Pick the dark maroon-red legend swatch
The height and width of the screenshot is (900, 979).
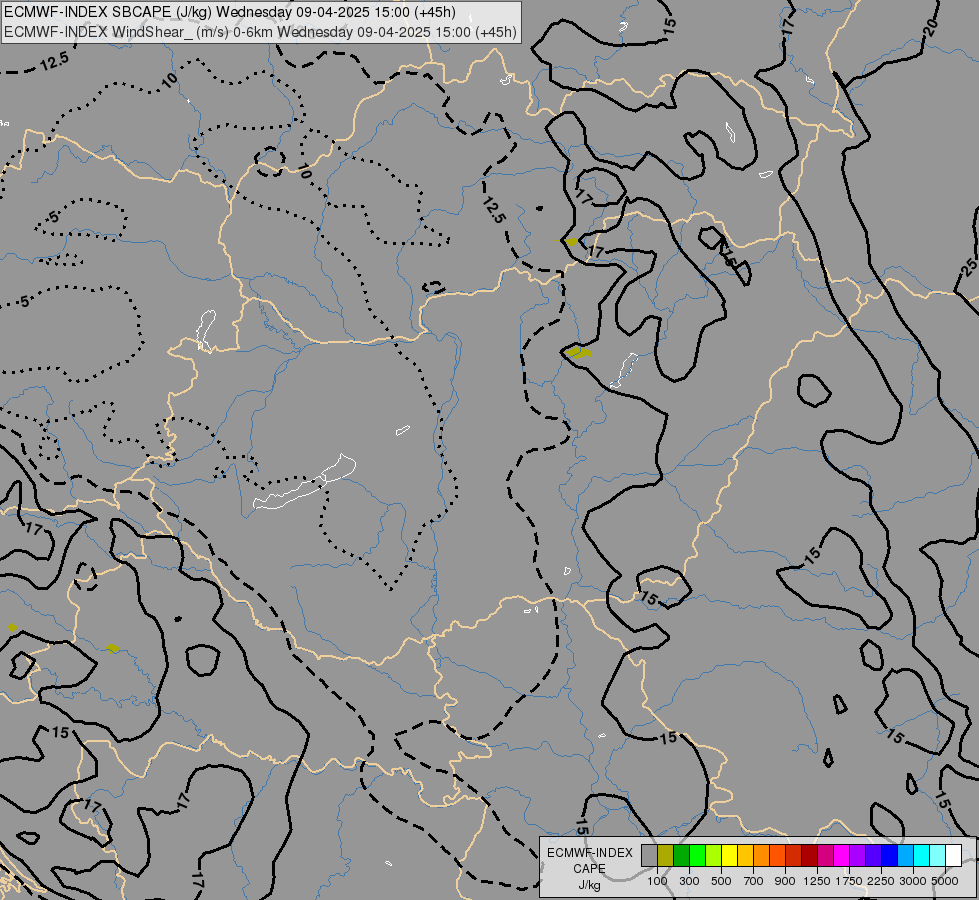pyautogui.click(x=809, y=855)
